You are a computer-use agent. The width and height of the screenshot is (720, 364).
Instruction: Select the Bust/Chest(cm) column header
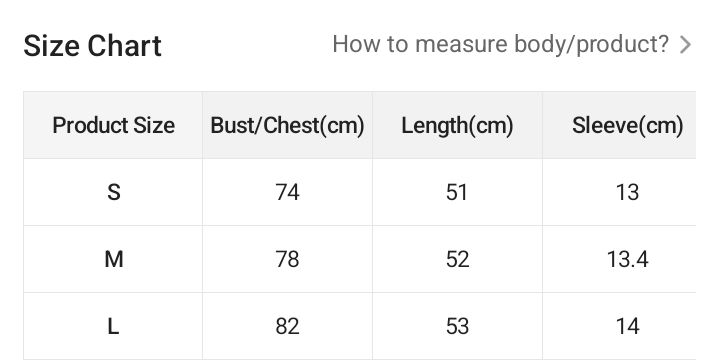pos(287,125)
